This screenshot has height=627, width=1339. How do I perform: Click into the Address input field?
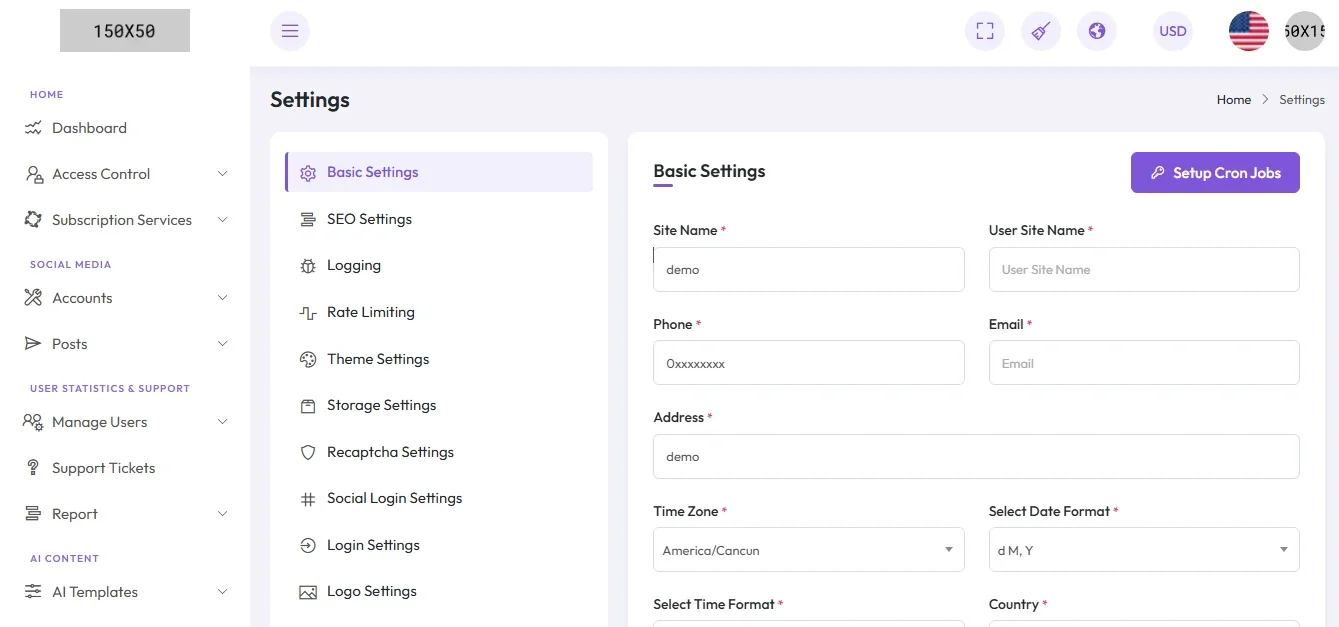[976, 456]
